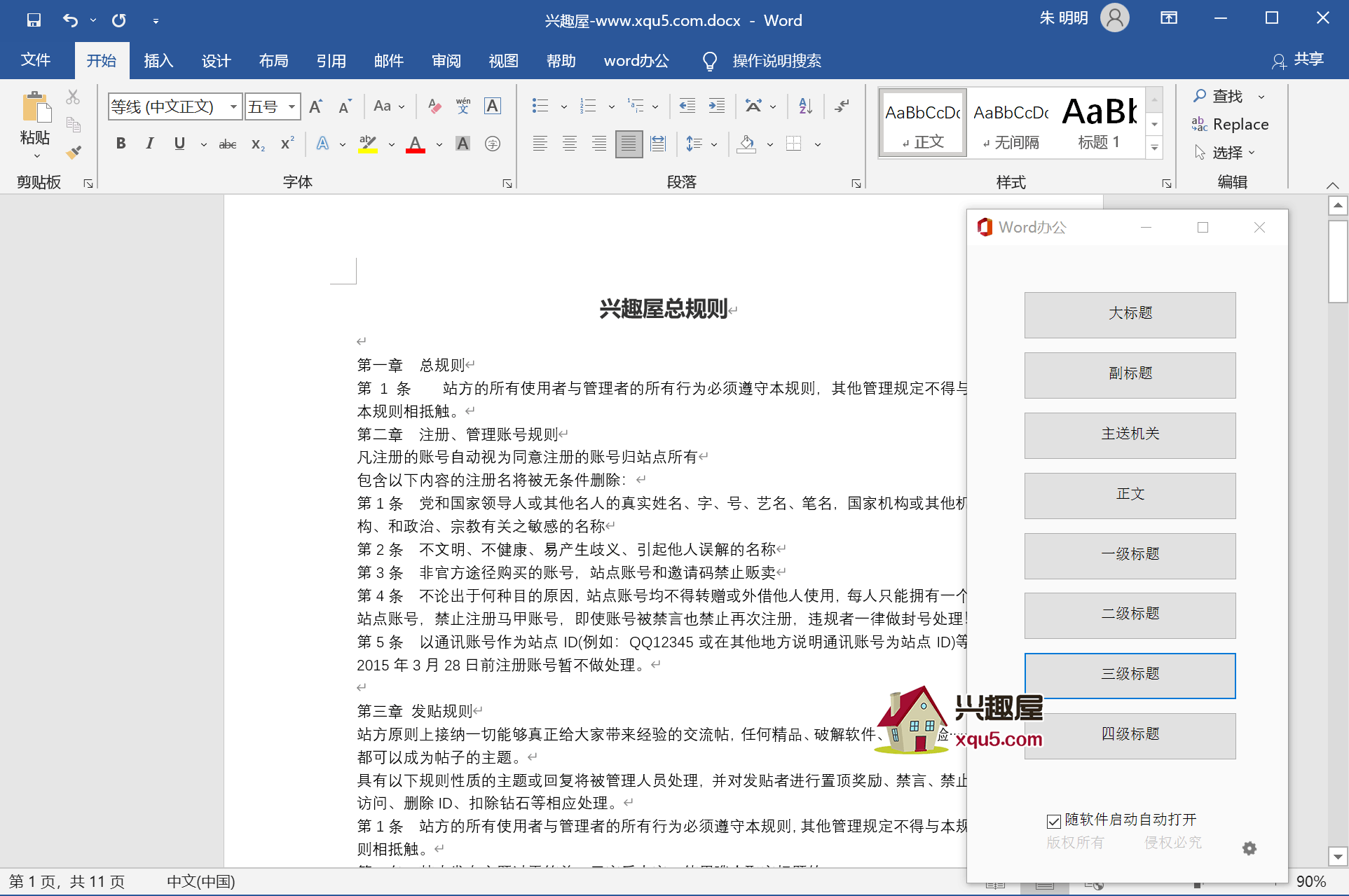The width and height of the screenshot is (1349, 896).
Task: Open the font dialog launcher
Action: pyautogui.click(x=507, y=184)
